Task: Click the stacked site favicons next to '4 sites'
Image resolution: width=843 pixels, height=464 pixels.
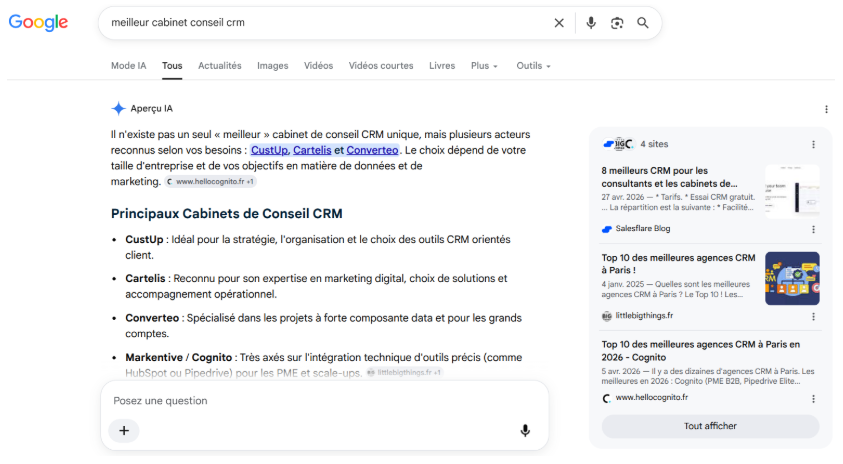Action: (618, 144)
